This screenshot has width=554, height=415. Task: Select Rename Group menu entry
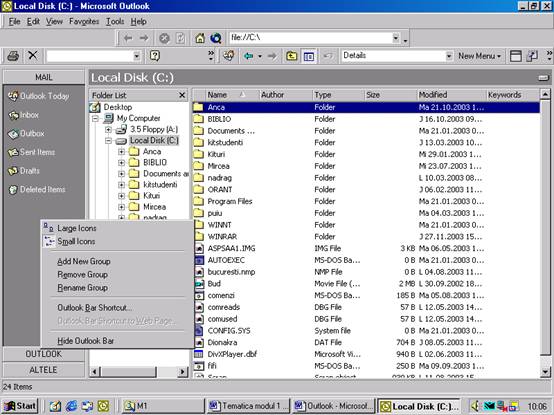point(117,288)
